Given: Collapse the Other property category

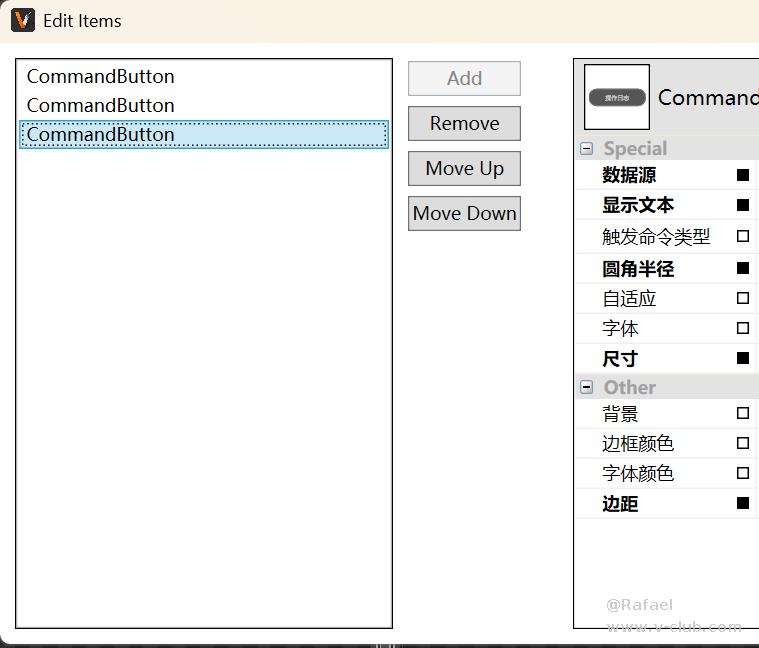Looking at the screenshot, I should [x=587, y=387].
